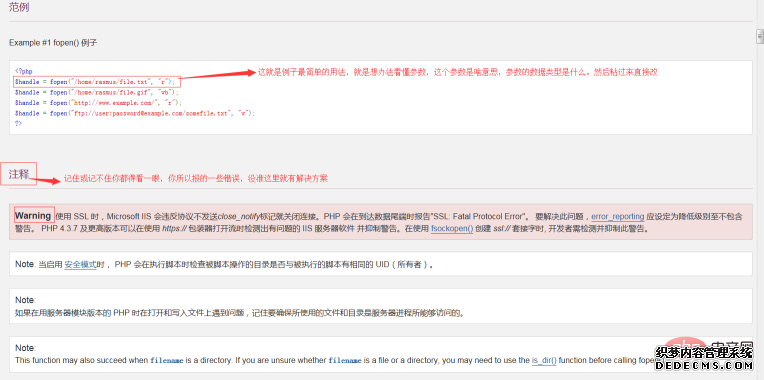Click the 范例 section heading
Screen dimensions: 764x380
pos(19,7)
